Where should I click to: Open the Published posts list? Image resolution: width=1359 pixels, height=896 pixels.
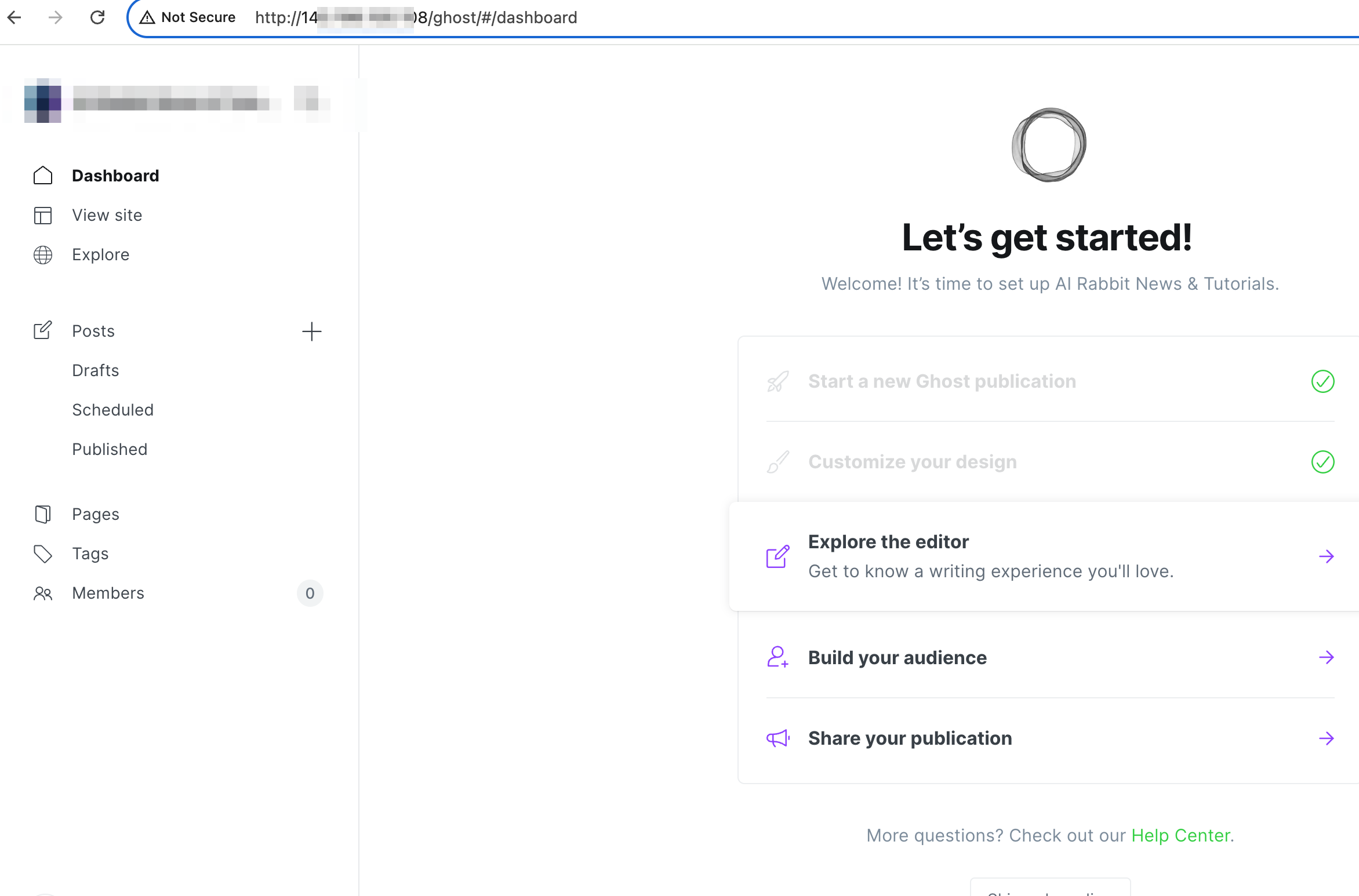(x=110, y=449)
